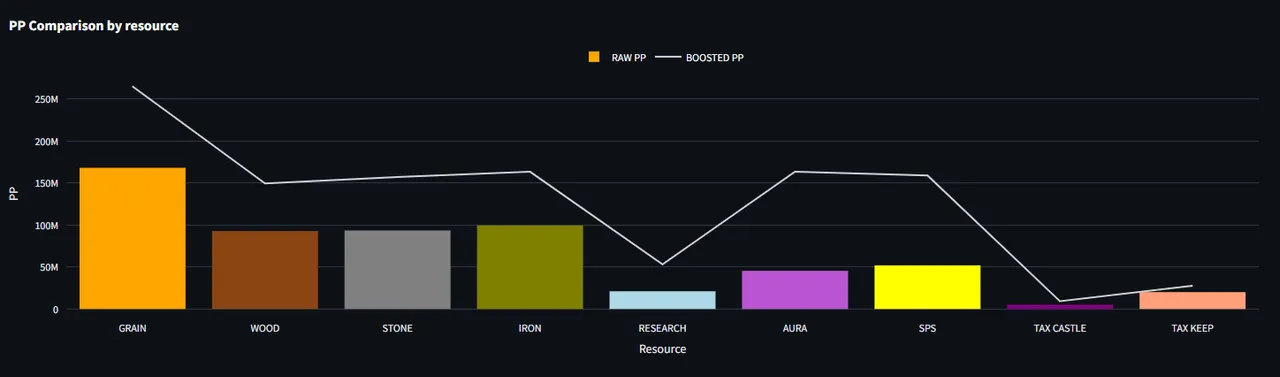
Task: Click the small TAX CASTLE bar
Action: (x=1060, y=307)
